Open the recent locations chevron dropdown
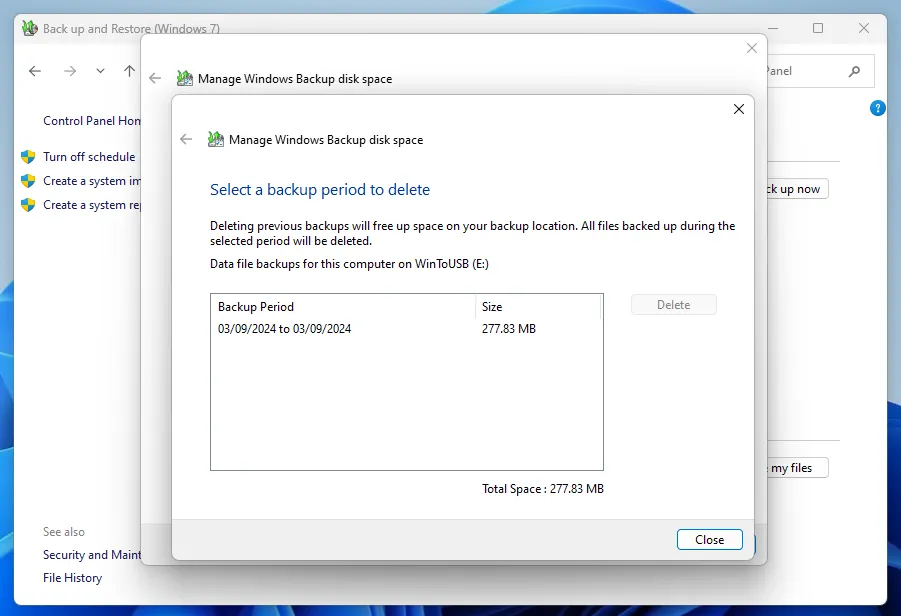Image resolution: width=901 pixels, height=616 pixels. click(x=99, y=71)
